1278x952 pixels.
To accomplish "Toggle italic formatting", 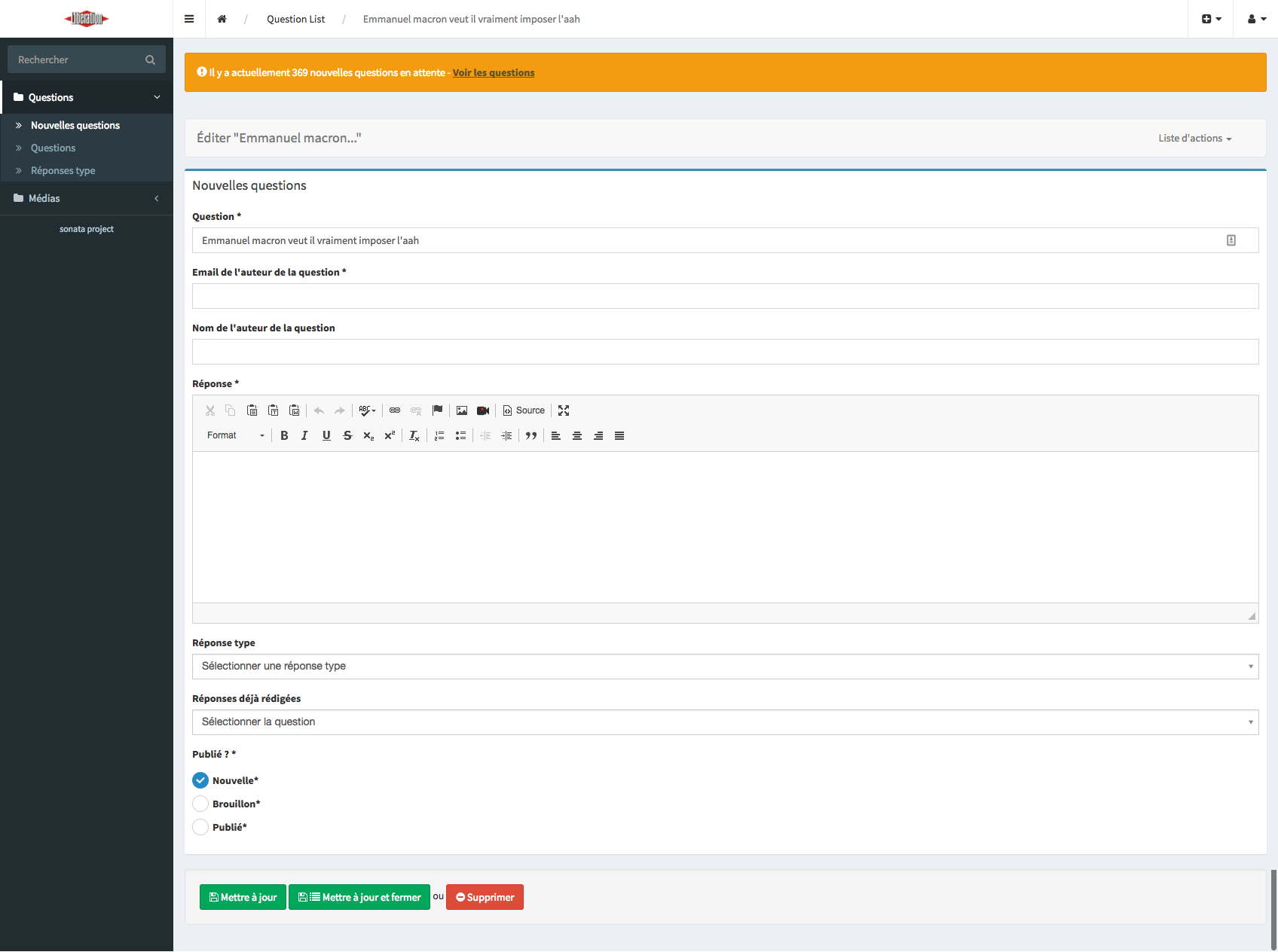I will coord(305,435).
